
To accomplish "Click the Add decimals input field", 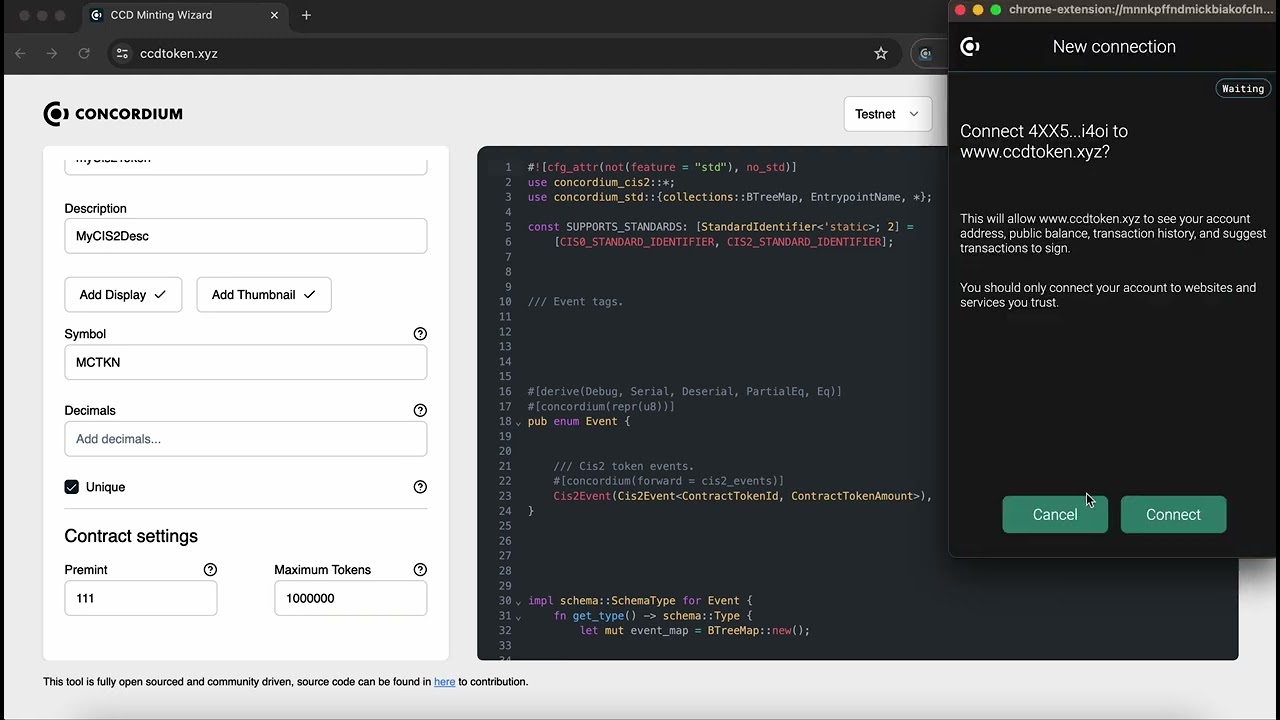I will tap(245, 439).
